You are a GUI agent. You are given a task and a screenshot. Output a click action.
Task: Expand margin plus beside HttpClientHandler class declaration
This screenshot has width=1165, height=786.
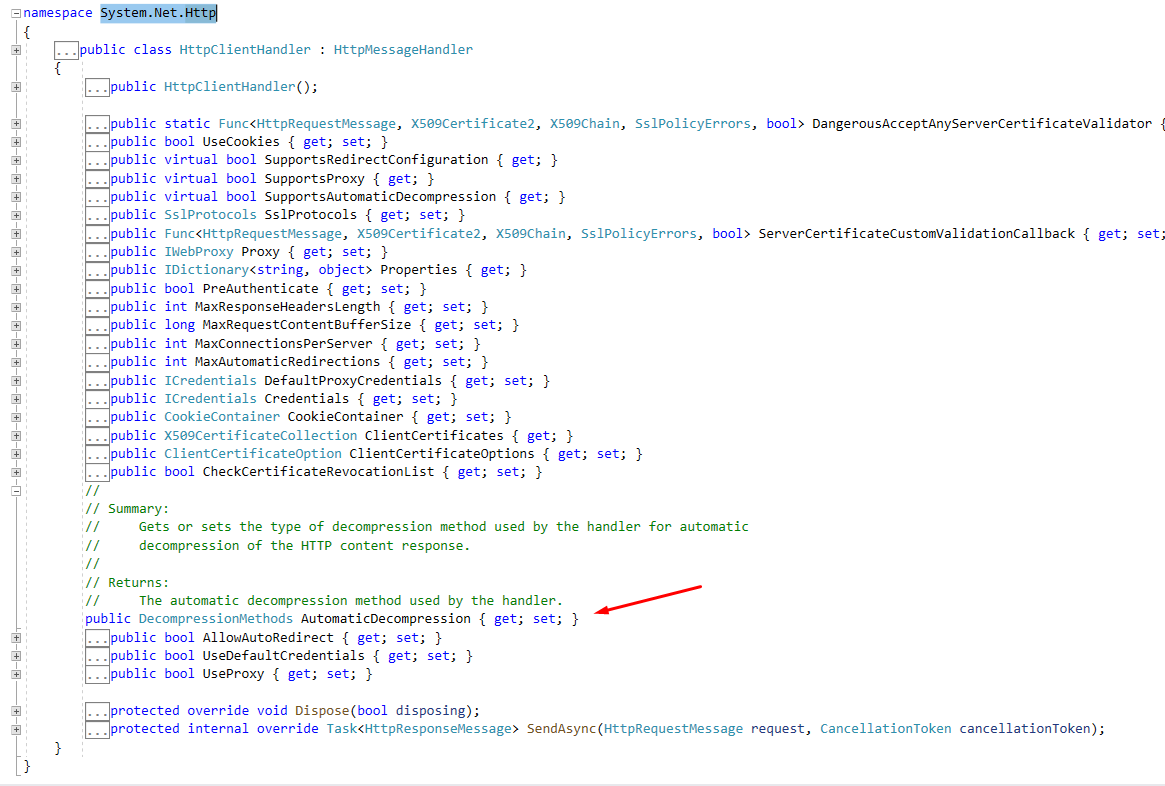tap(16, 50)
